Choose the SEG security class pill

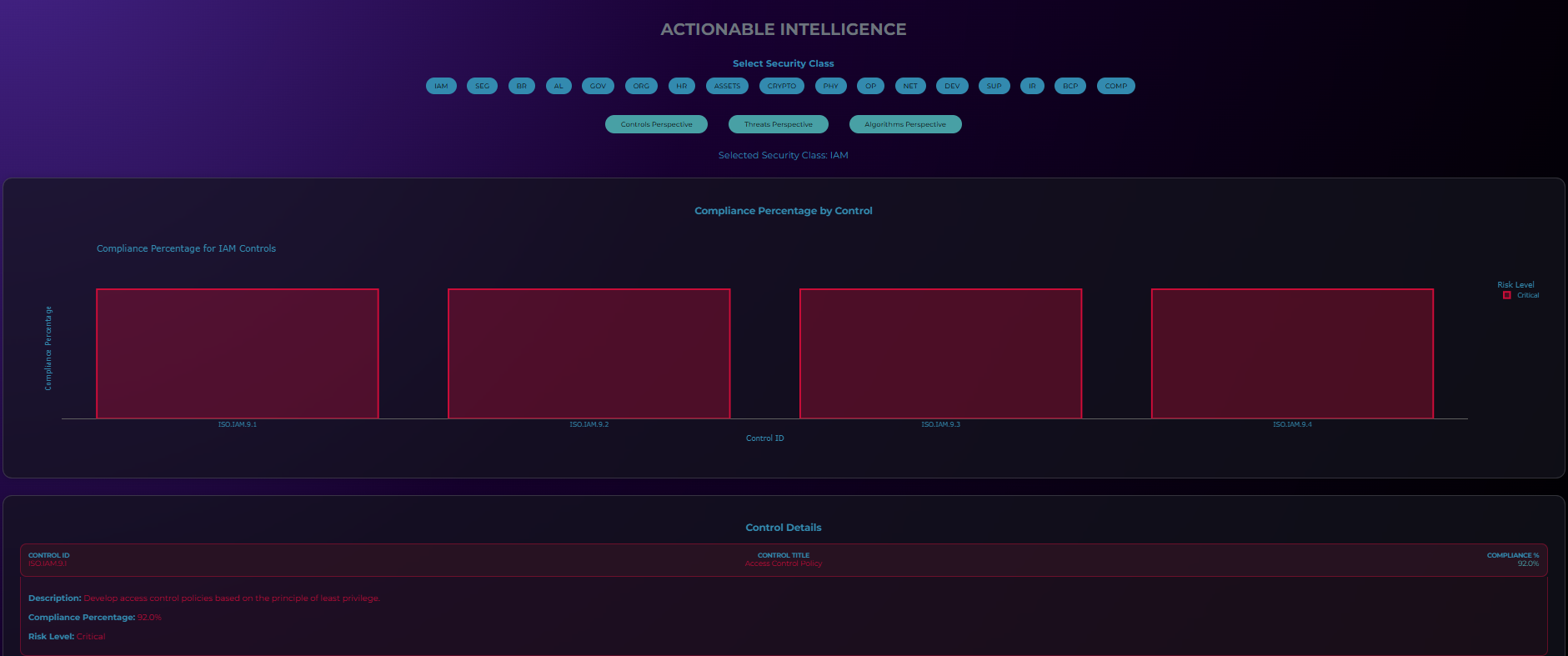482,86
